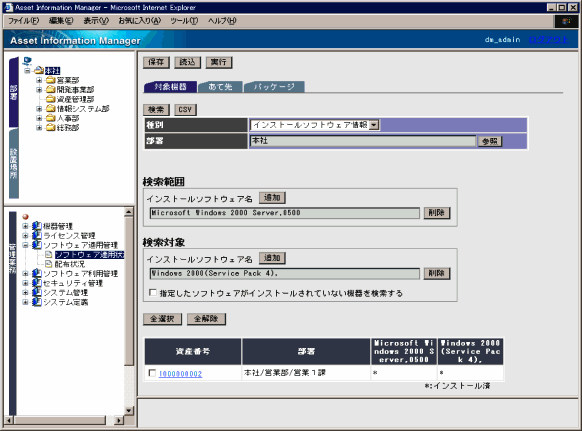The image size is (582, 431).
Task: Click 追加 under 検索対象
Action: [272, 258]
